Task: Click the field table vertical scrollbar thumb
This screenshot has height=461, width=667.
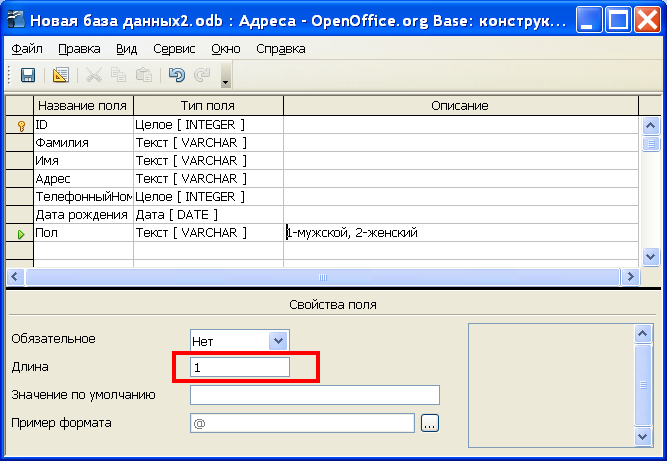Action: click(651, 143)
